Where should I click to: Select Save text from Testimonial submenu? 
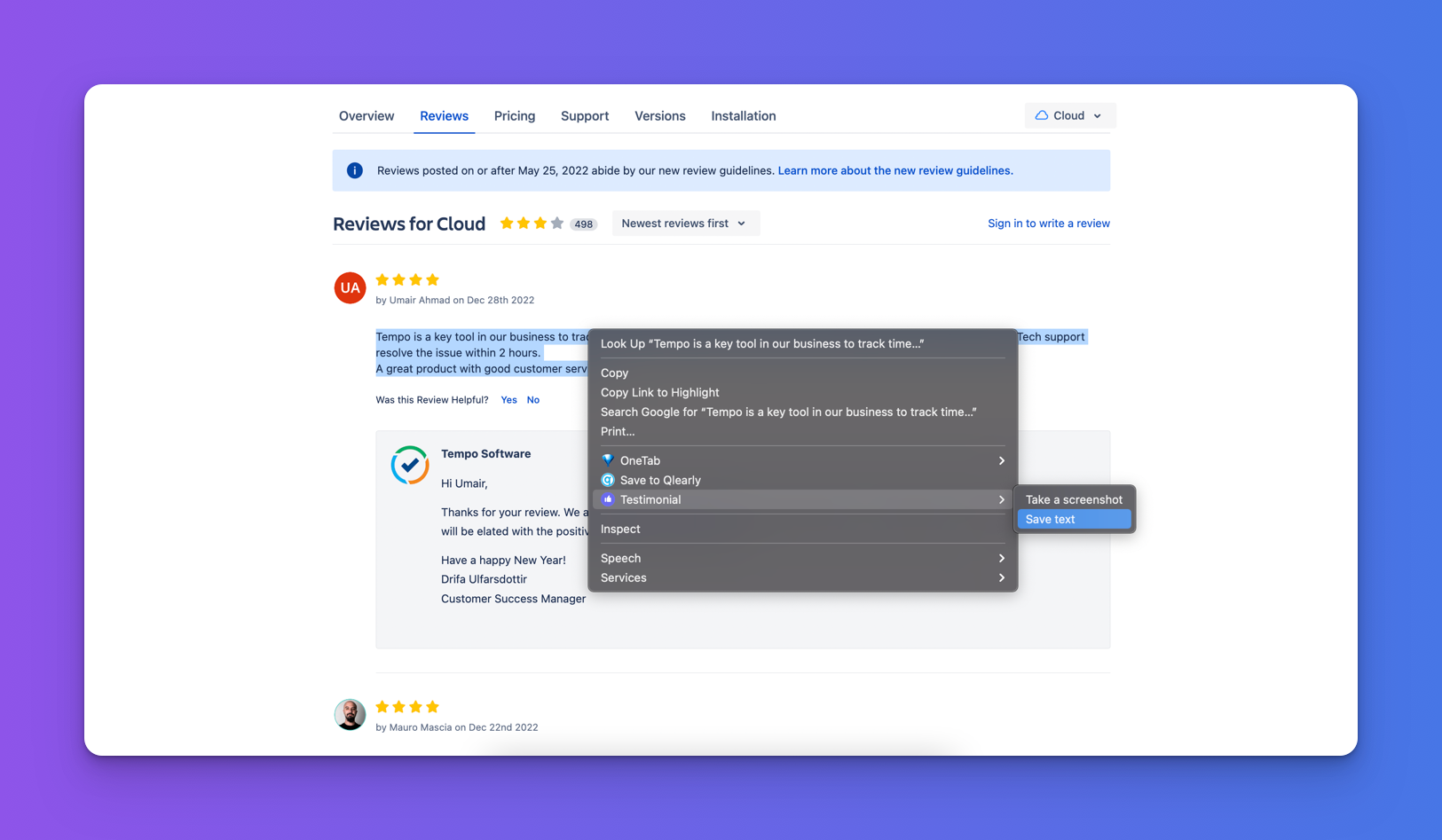click(x=1074, y=519)
